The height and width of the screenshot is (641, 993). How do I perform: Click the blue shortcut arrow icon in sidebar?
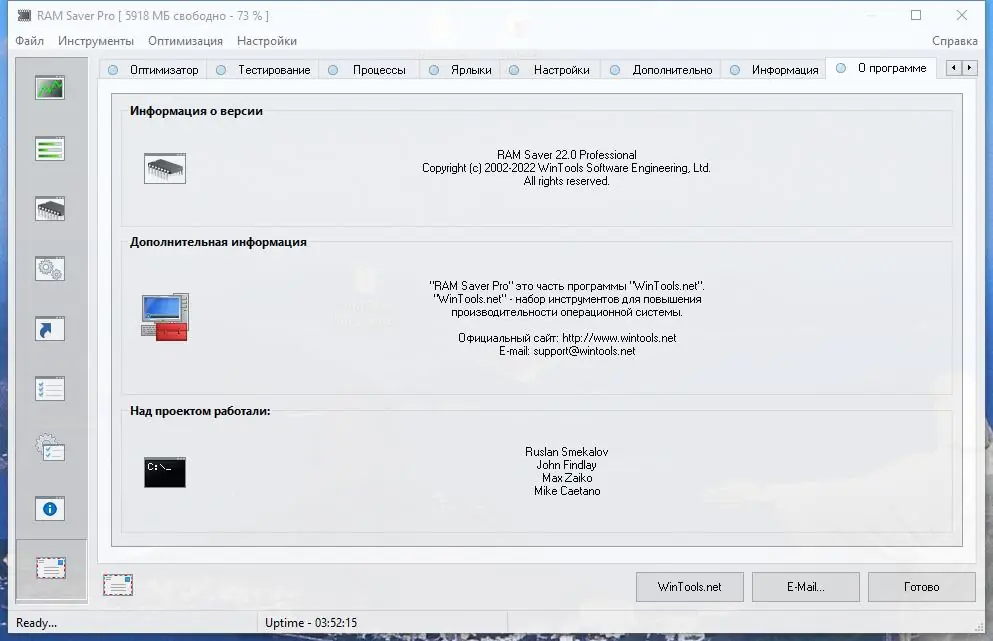pos(50,328)
